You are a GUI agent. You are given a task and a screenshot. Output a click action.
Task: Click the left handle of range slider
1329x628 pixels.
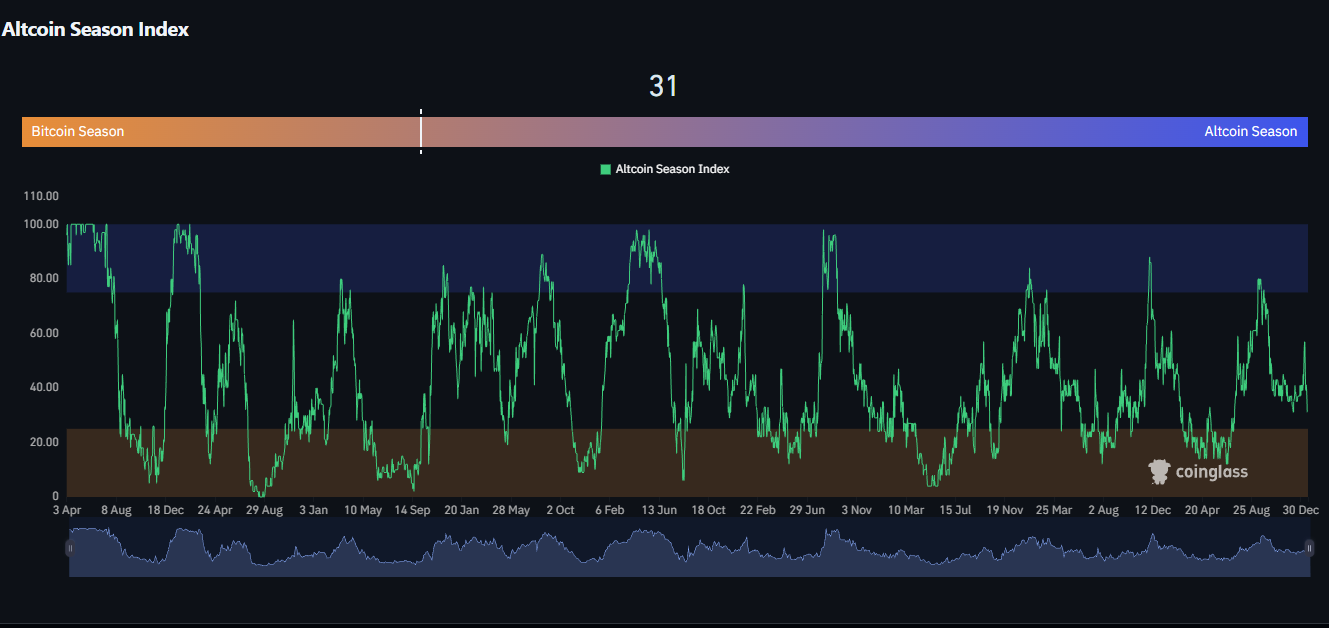(x=69, y=548)
